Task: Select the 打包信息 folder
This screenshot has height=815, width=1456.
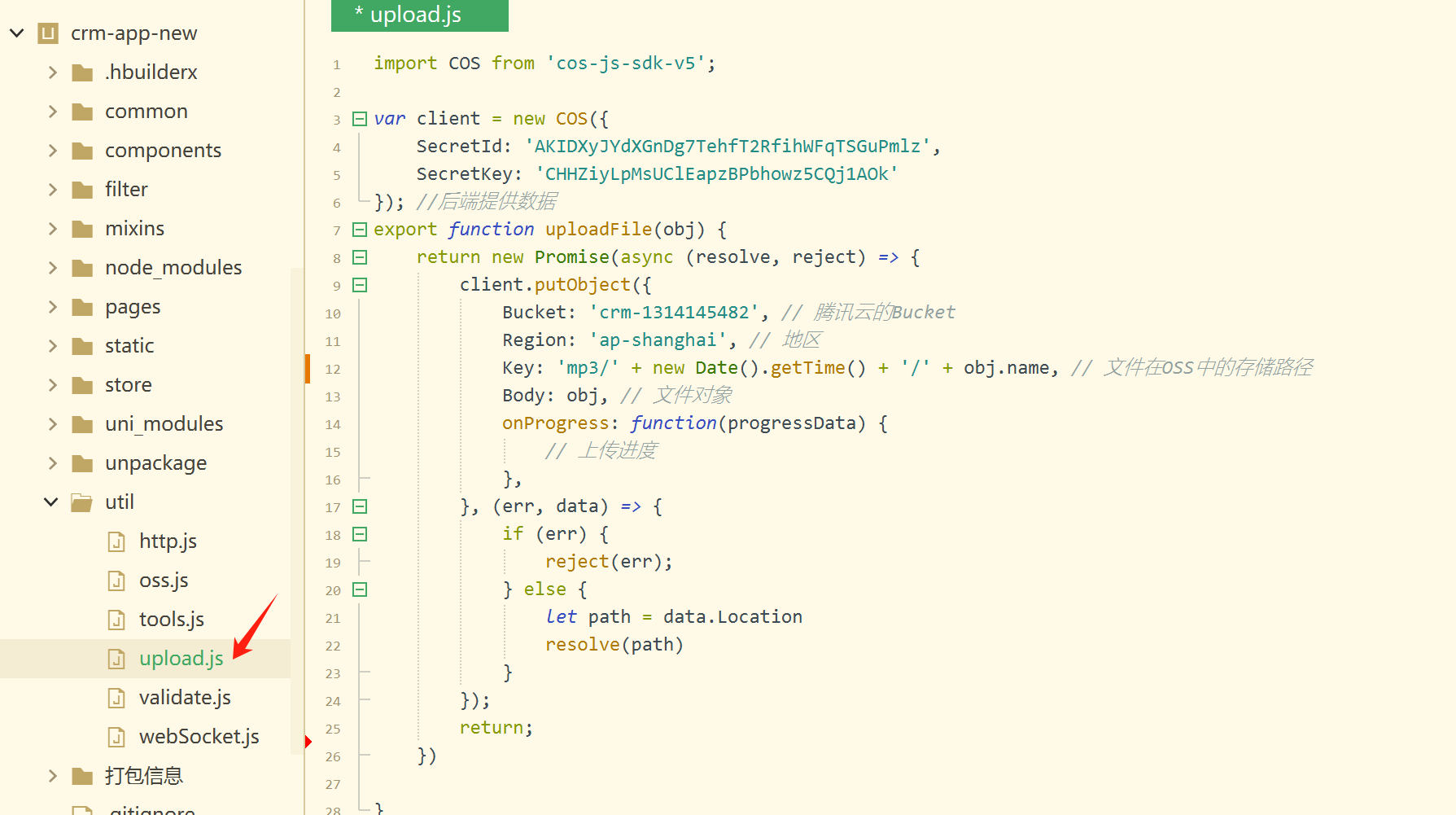Action: (145, 775)
